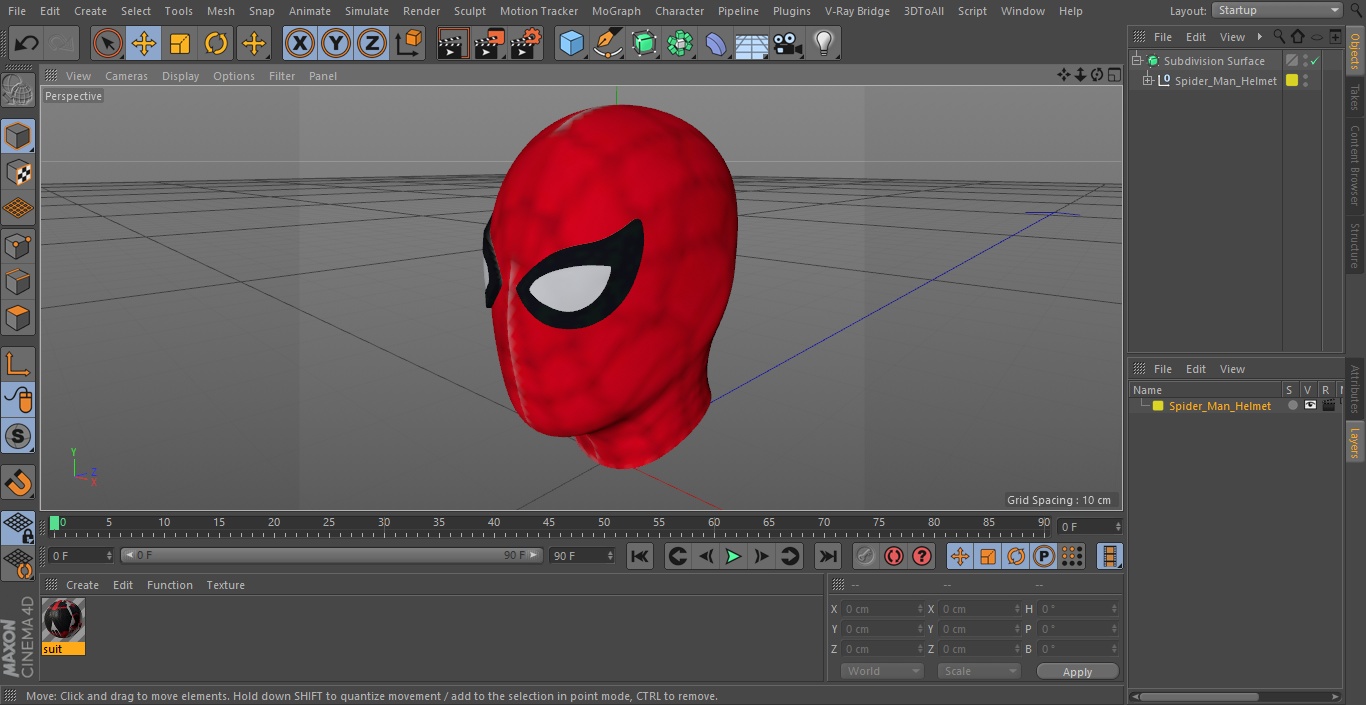The height and width of the screenshot is (705, 1366).
Task: Enable Edges mode
Action: [18, 282]
